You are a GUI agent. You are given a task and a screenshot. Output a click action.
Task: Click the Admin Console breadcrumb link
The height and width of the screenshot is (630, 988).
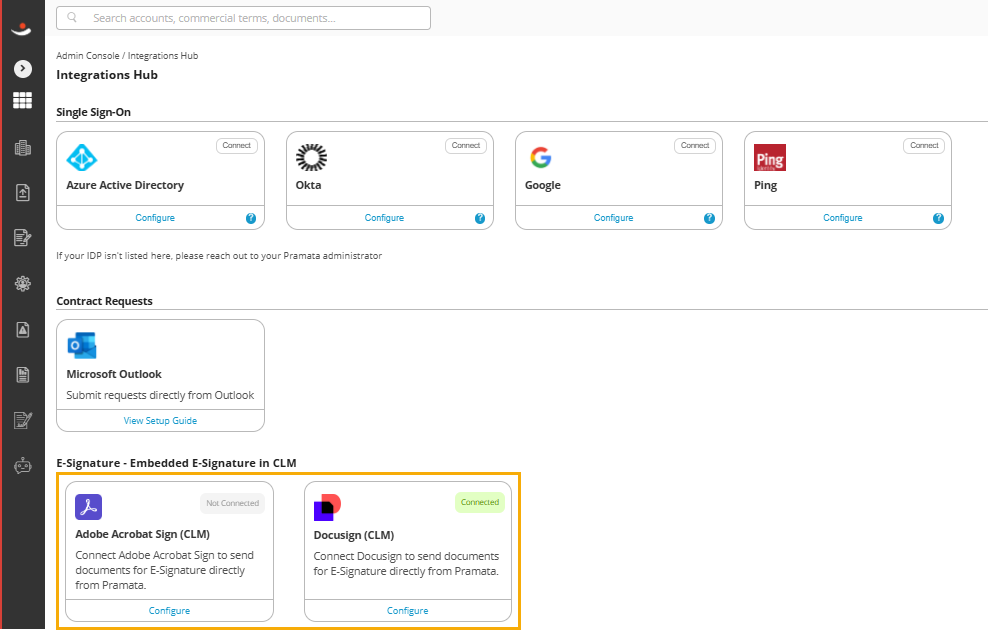click(88, 55)
